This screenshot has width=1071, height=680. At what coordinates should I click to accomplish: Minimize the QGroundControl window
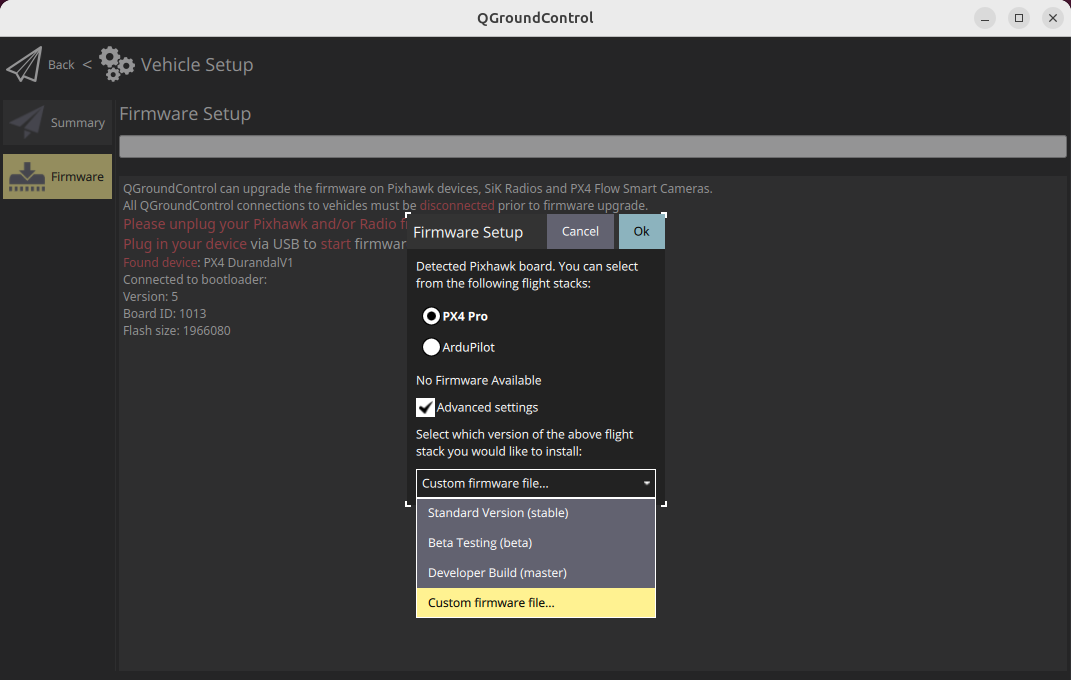tap(985, 18)
